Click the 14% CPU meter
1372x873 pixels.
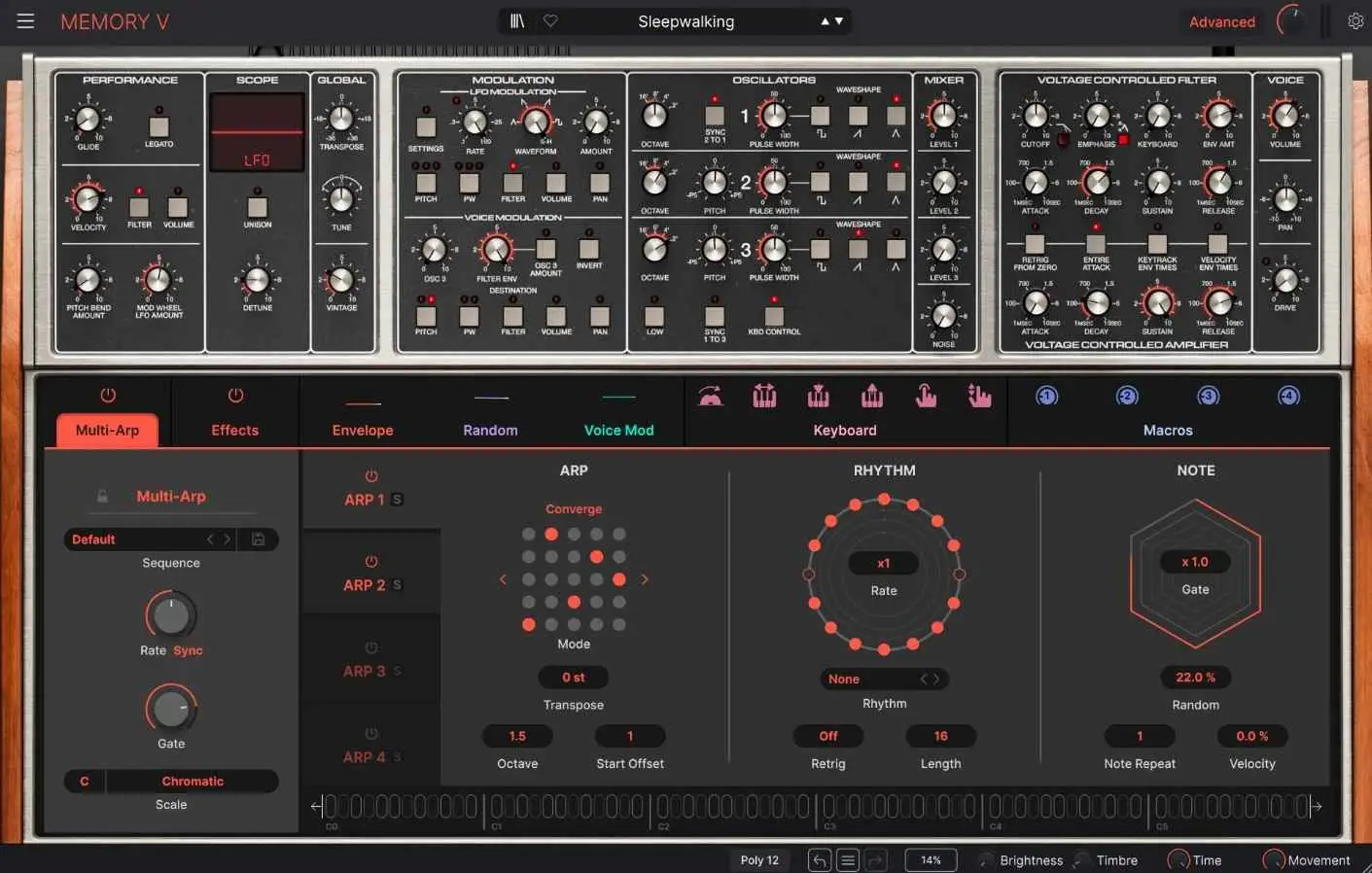click(x=931, y=860)
